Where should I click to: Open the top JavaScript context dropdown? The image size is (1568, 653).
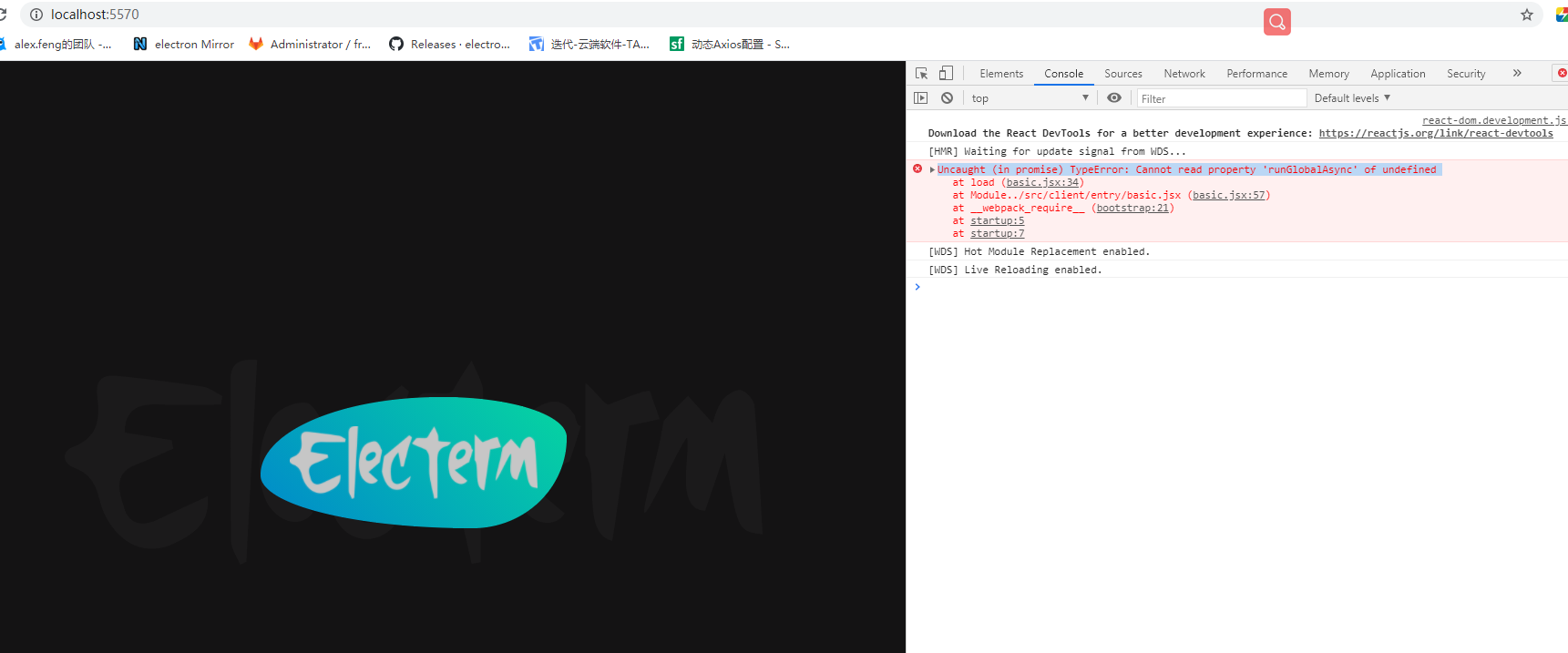(x=1030, y=98)
